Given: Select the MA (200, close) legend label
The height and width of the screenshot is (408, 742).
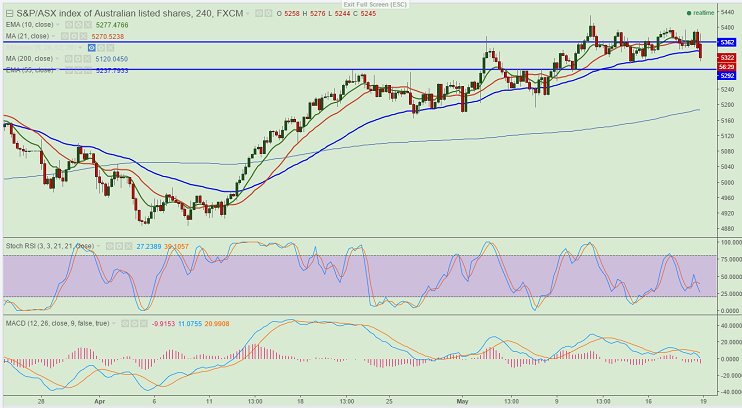Looking at the screenshot, I should point(29,59).
